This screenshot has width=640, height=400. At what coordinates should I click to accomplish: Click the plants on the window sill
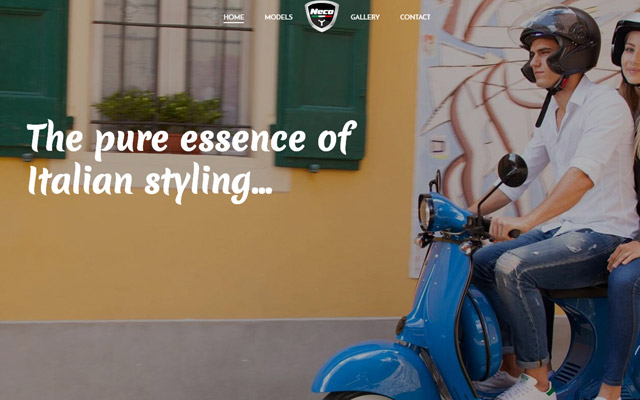(158, 108)
